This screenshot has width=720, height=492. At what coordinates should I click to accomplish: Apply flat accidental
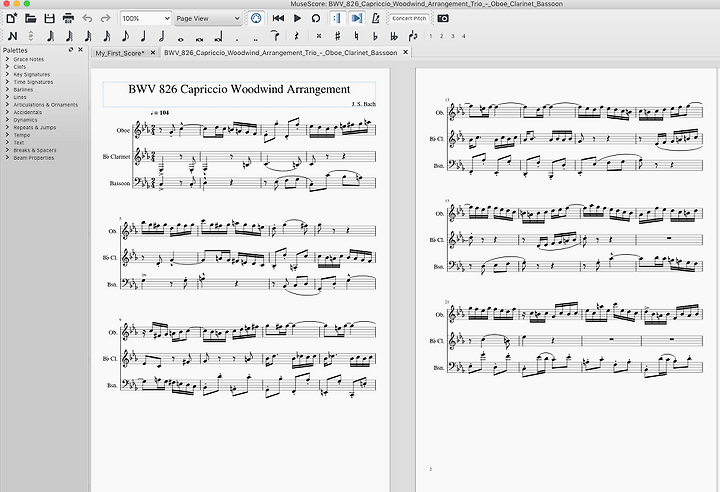375,36
